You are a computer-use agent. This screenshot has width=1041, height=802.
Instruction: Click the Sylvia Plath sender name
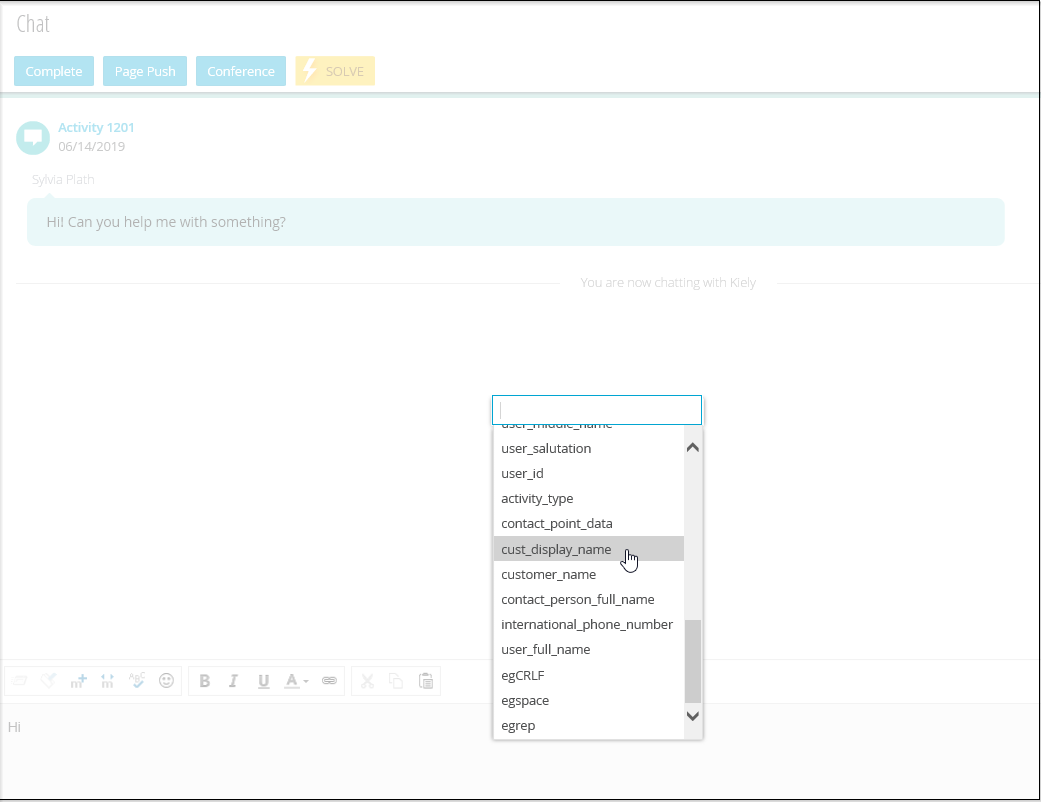click(x=63, y=179)
